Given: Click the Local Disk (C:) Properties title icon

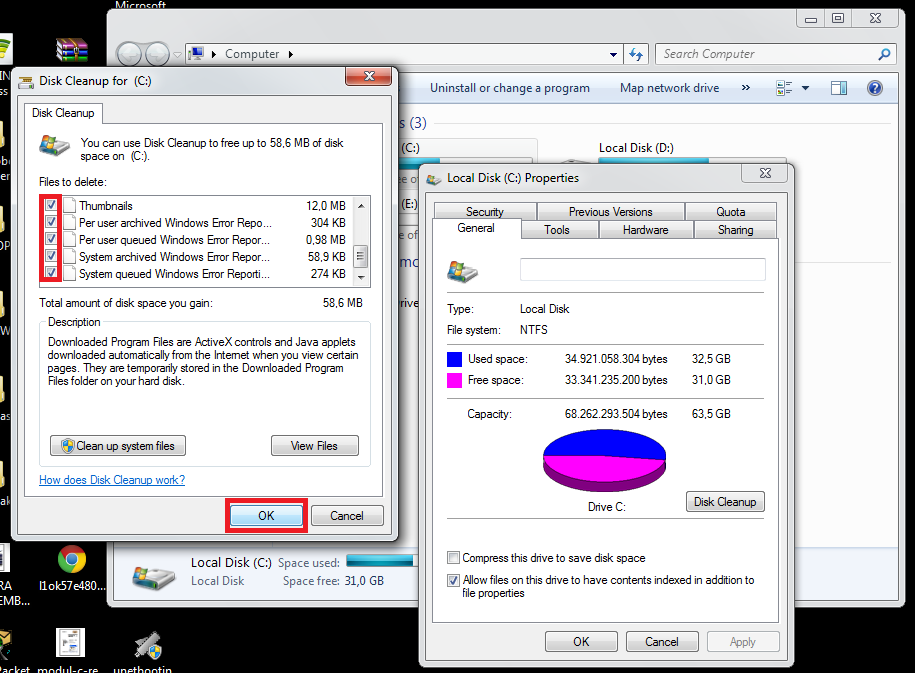Looking at the screenshot, I should click(434, 179).
